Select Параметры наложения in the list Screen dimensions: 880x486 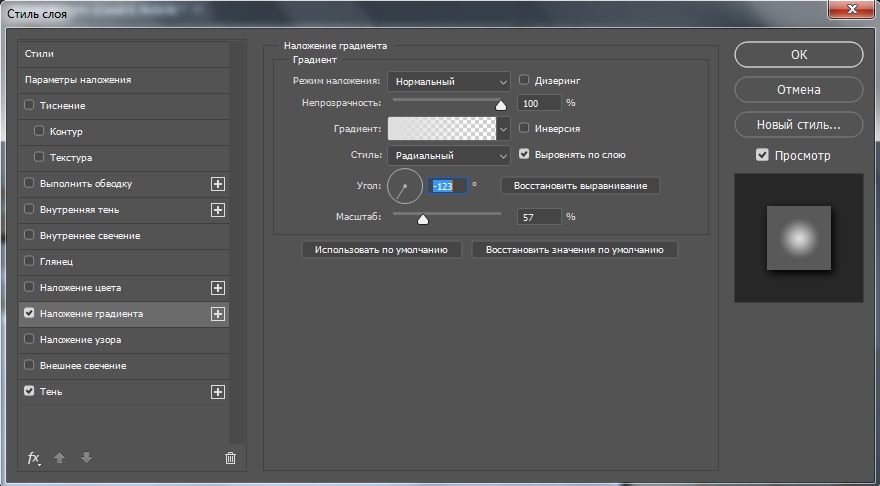click(x=123, y=80)
